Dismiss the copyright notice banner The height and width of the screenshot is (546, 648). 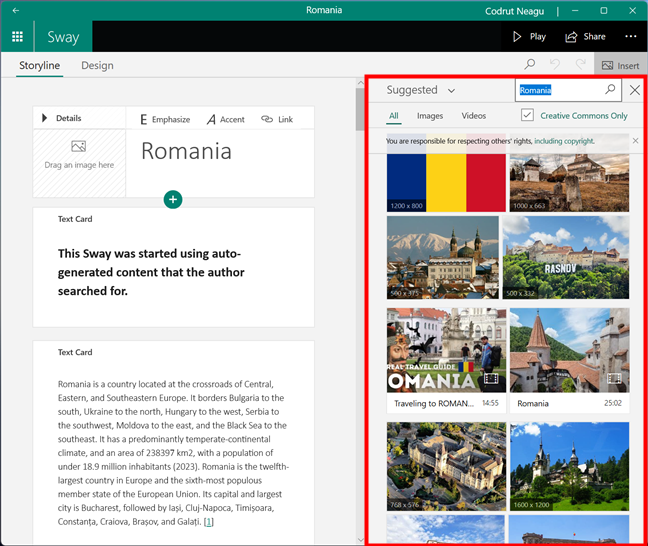pyautogui.click(x=635, y=141)
